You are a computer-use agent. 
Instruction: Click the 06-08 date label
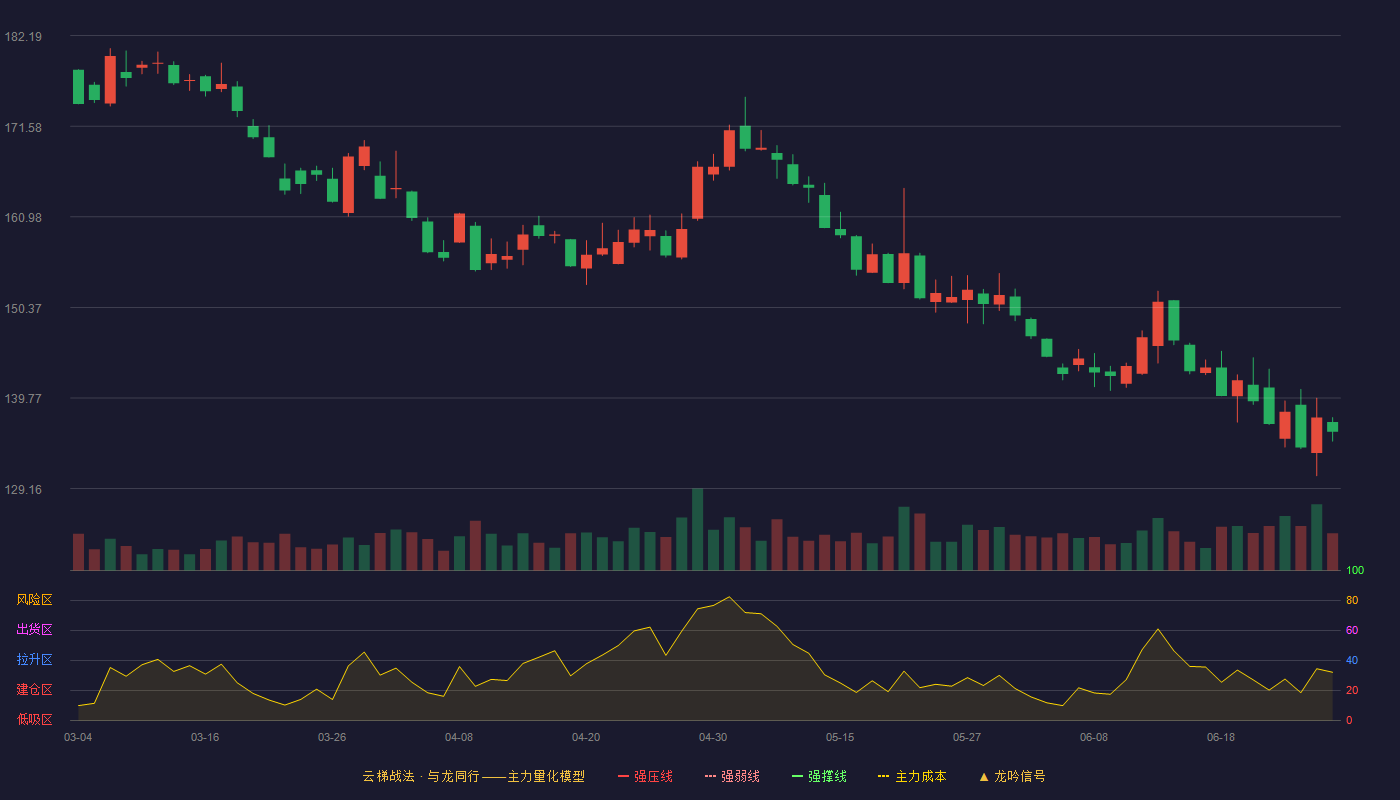(1094, 737)
